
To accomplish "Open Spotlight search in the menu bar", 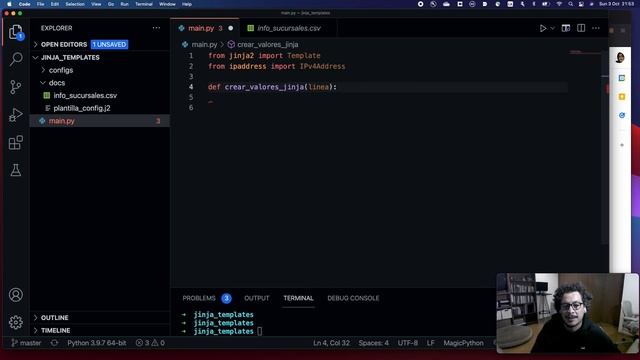I will point(571,4).
